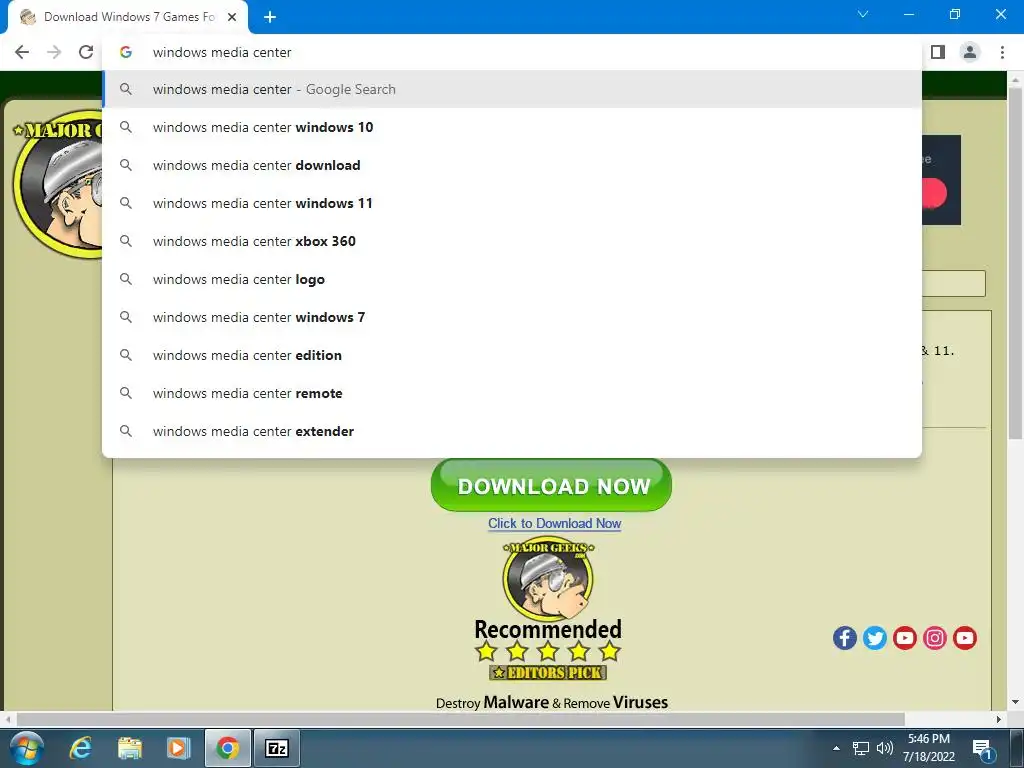Open the Chrome three-dot menu
This screenshot has height=768, width=1024.
tap(1002, 52)
